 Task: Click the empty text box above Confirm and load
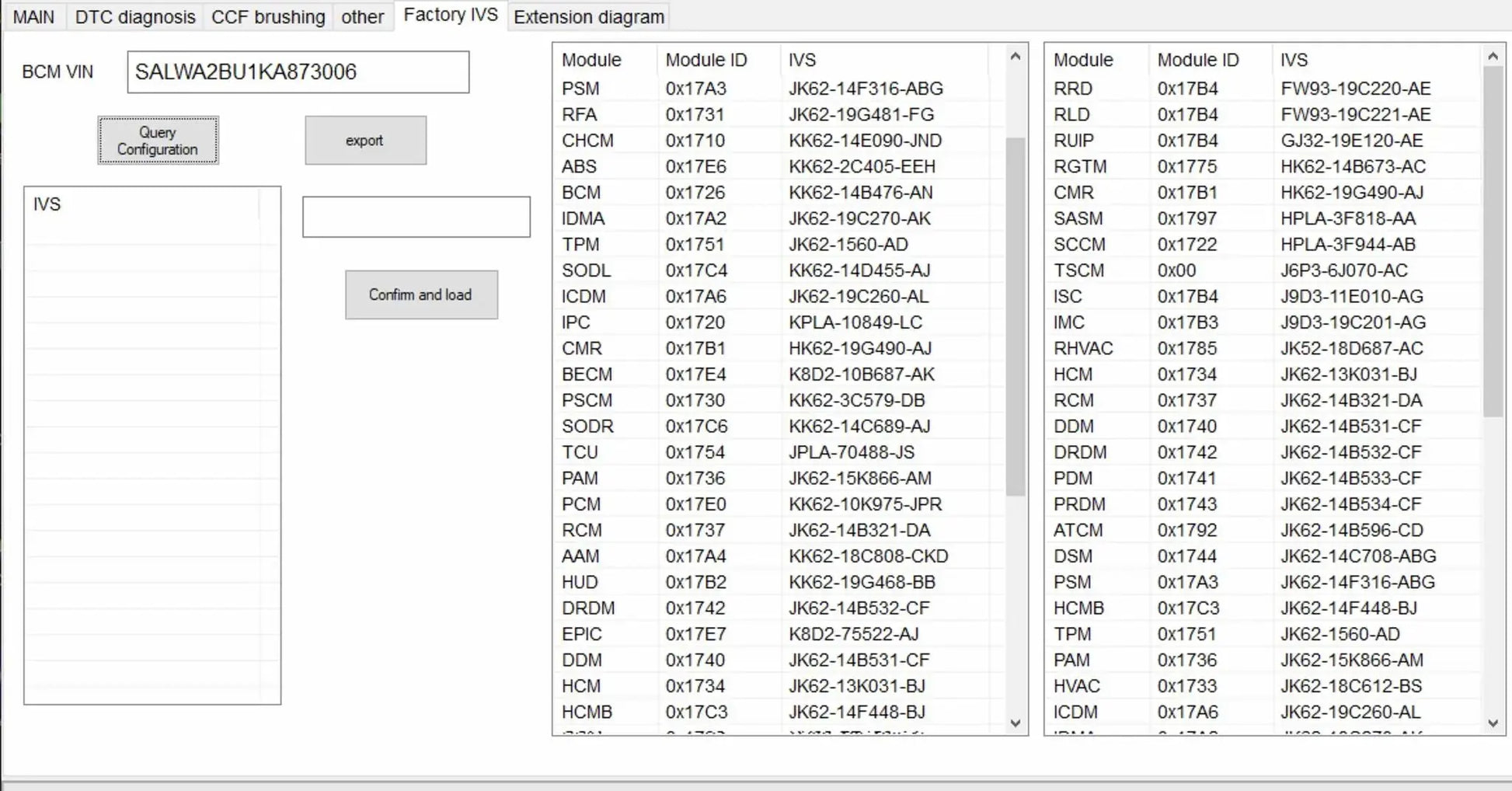416,217
